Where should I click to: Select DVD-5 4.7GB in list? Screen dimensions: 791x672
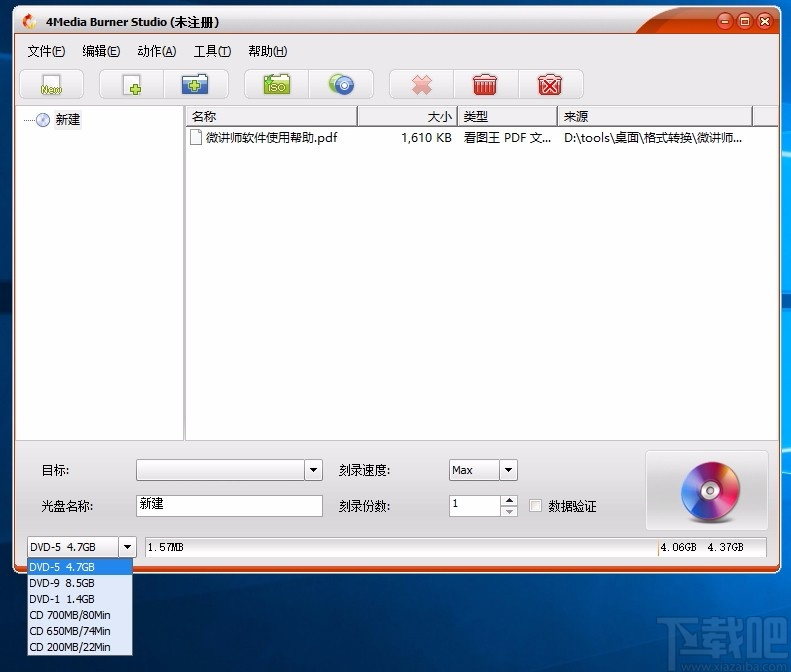80,567
